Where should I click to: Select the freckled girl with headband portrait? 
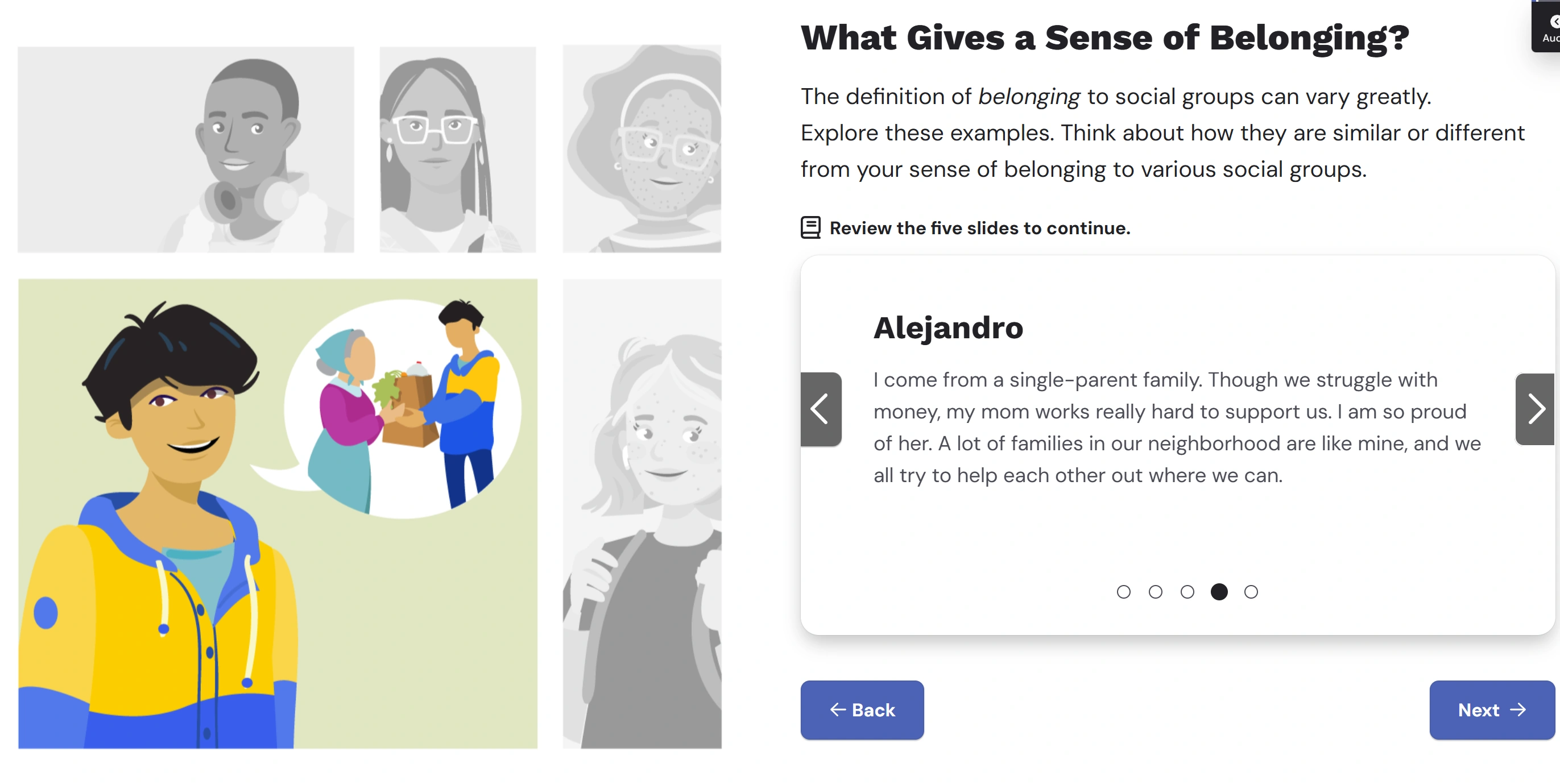click(x=642, y=148)
